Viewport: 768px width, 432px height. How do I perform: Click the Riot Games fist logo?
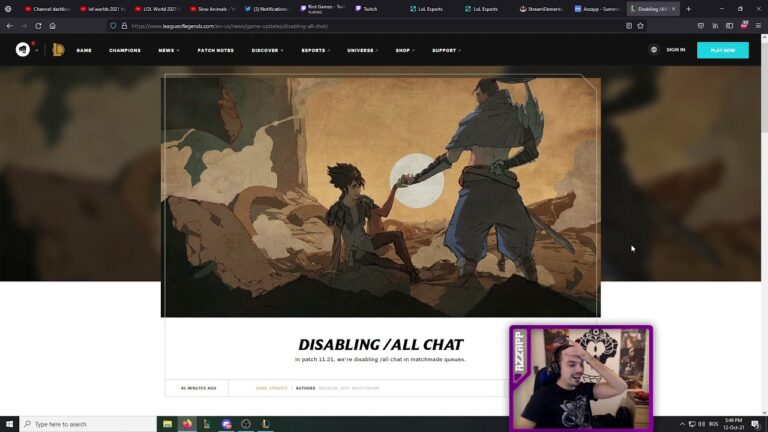pos(23,49)
